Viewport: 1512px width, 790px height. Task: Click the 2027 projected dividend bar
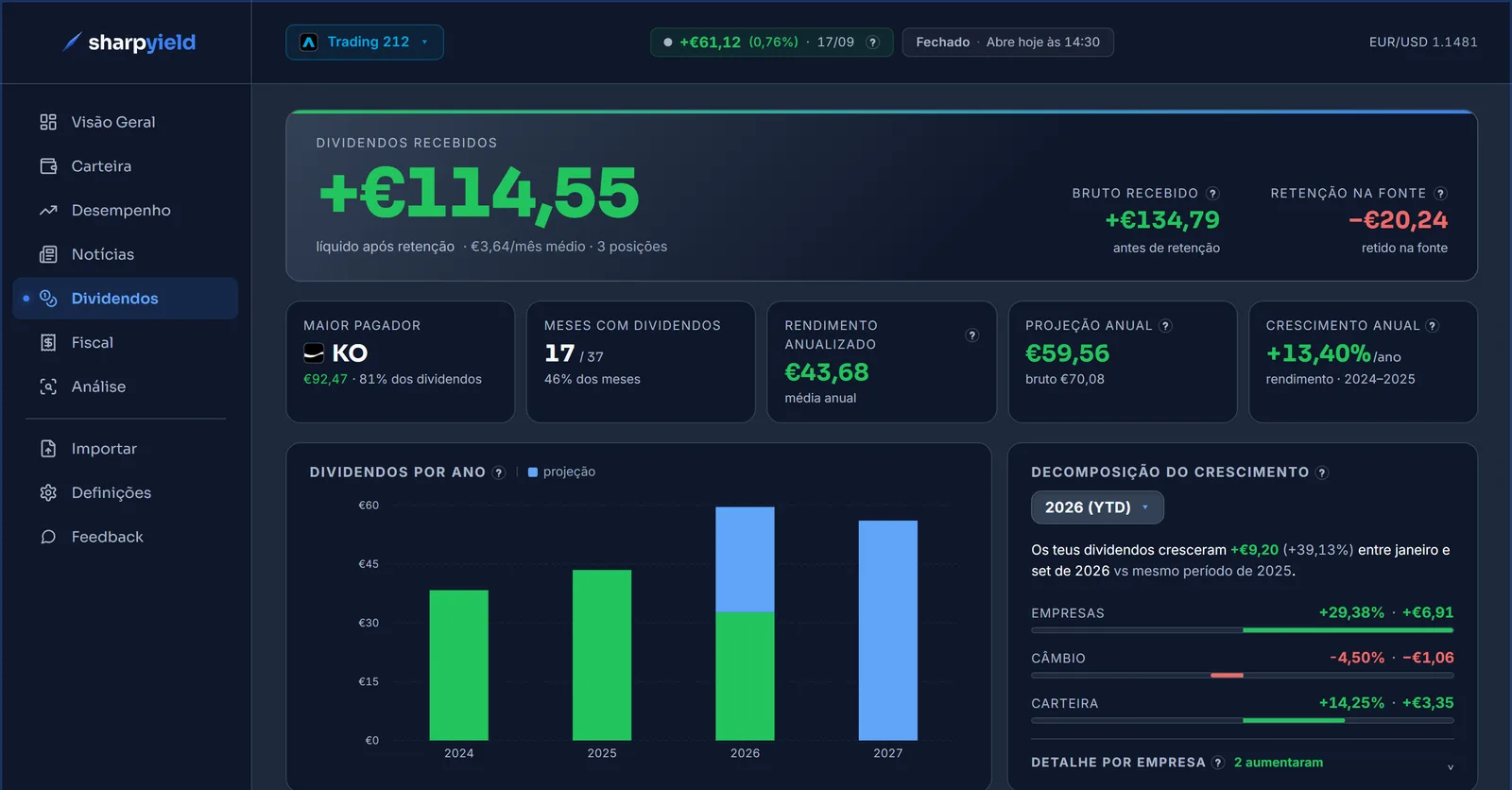pos(888,630)
